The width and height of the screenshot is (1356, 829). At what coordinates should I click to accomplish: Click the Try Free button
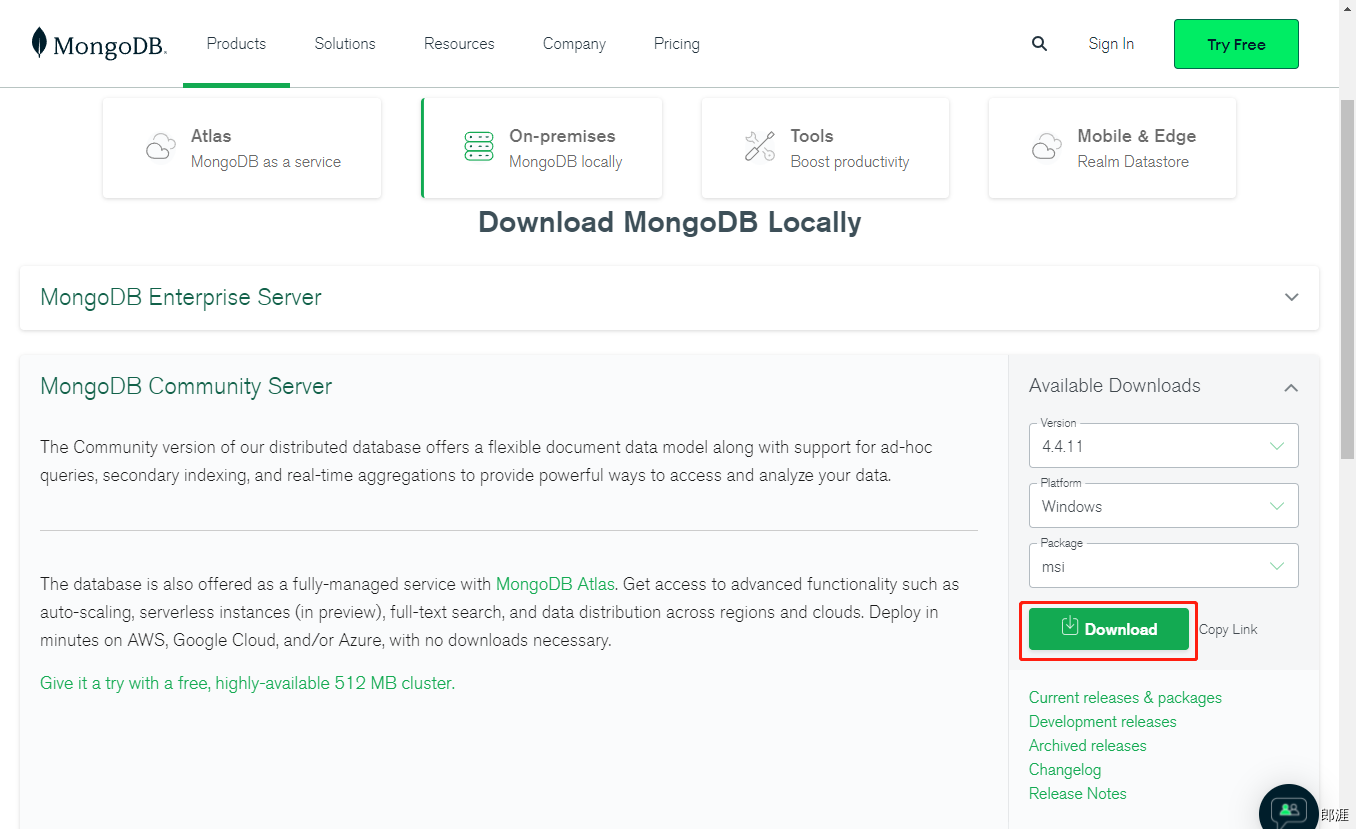click(x=1236, y=44)
